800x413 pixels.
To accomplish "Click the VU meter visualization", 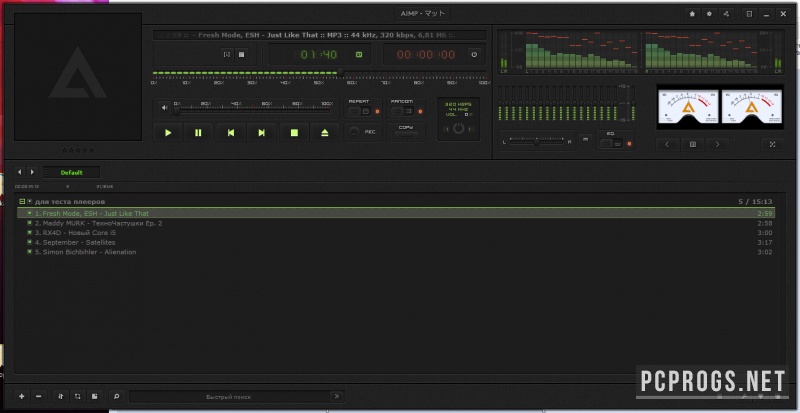I will coord(720,106).
